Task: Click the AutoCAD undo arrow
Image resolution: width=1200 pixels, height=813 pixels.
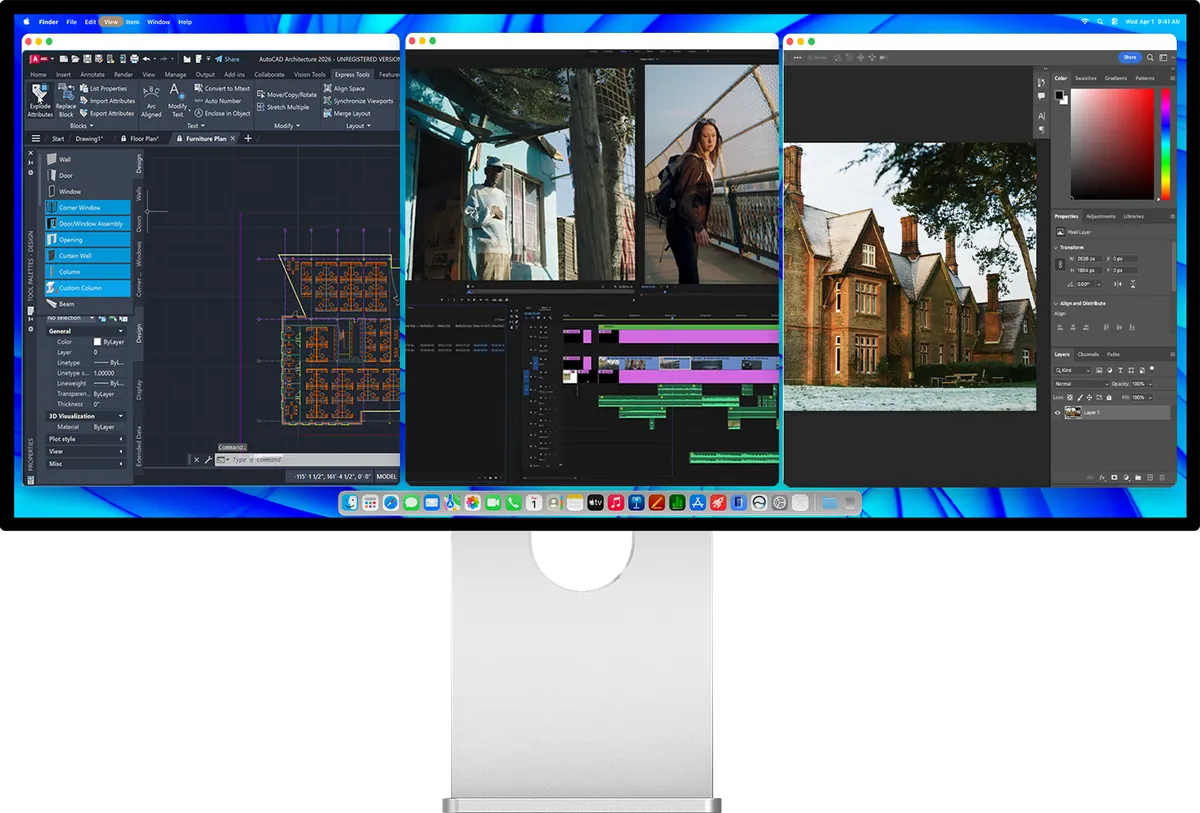Action: pos(147,59)
